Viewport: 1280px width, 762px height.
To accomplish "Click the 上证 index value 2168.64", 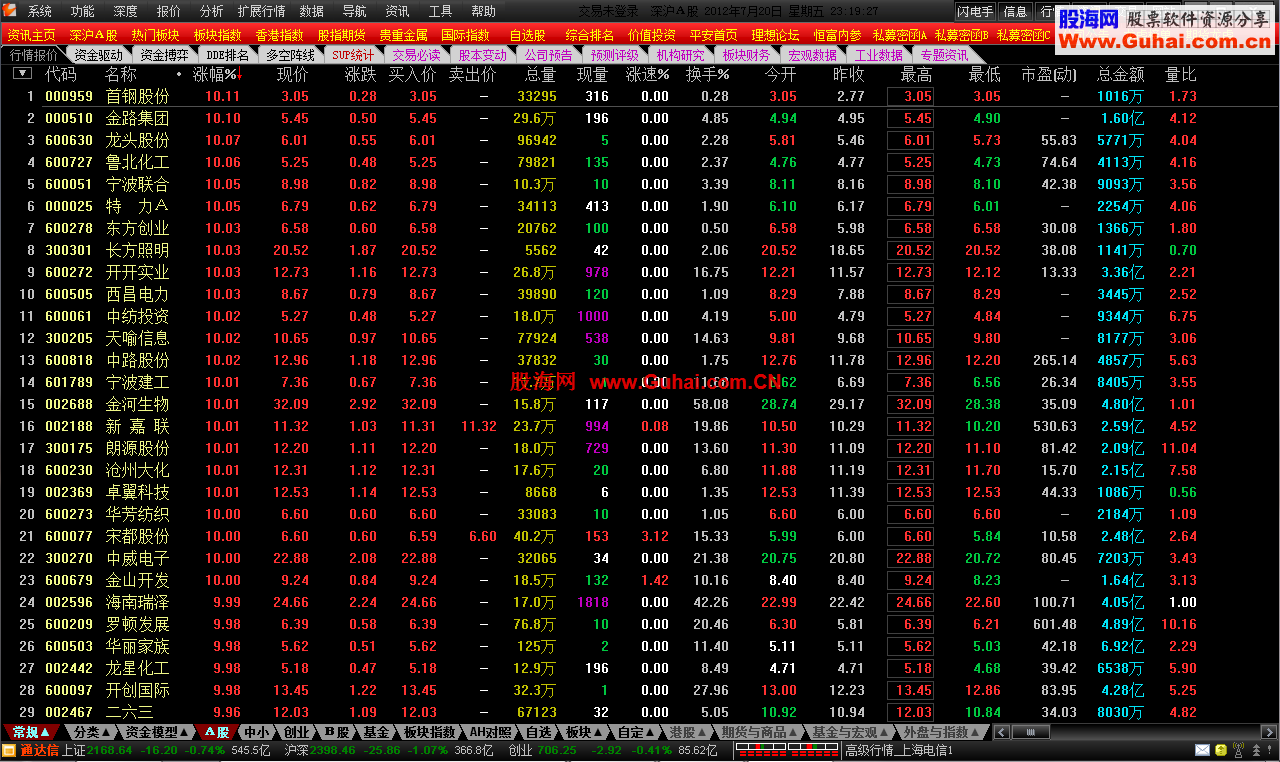I will [109, 750].
